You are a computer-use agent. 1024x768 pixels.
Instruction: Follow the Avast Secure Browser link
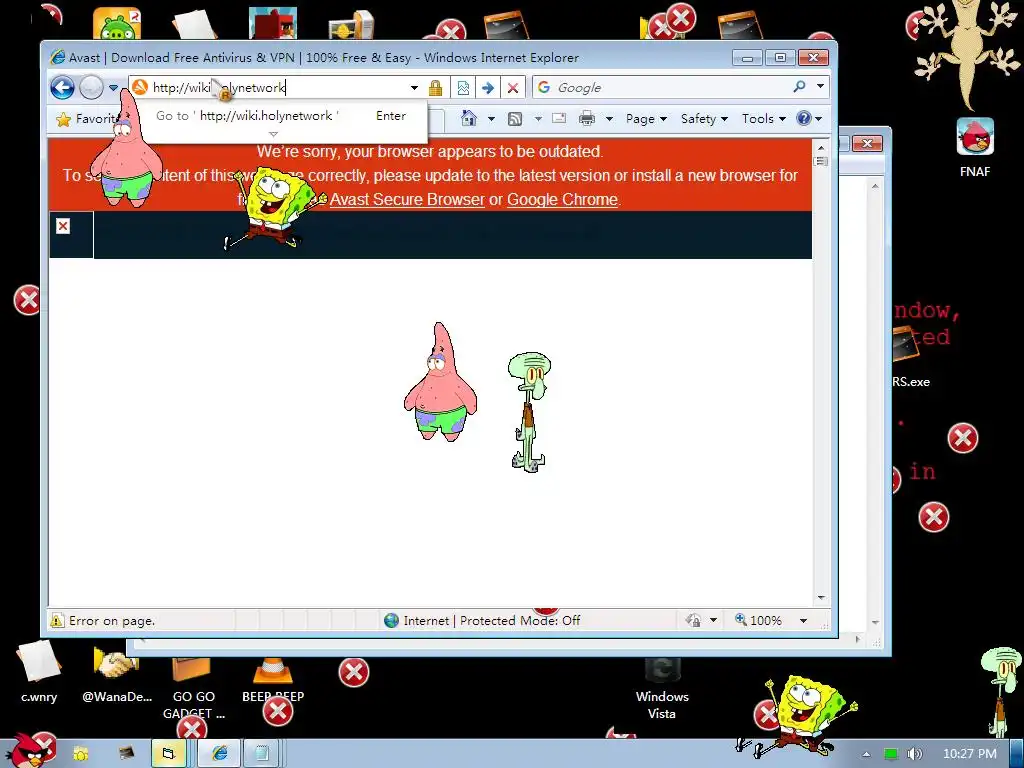407,199
